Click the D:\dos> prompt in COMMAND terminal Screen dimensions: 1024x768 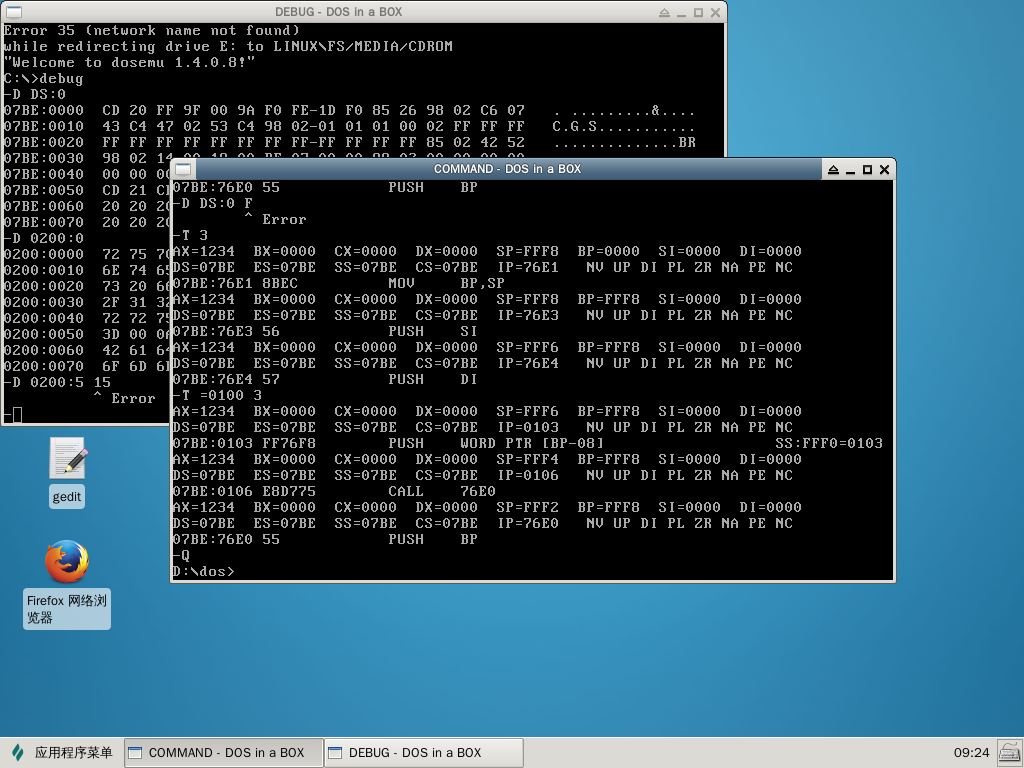point(205,571)
